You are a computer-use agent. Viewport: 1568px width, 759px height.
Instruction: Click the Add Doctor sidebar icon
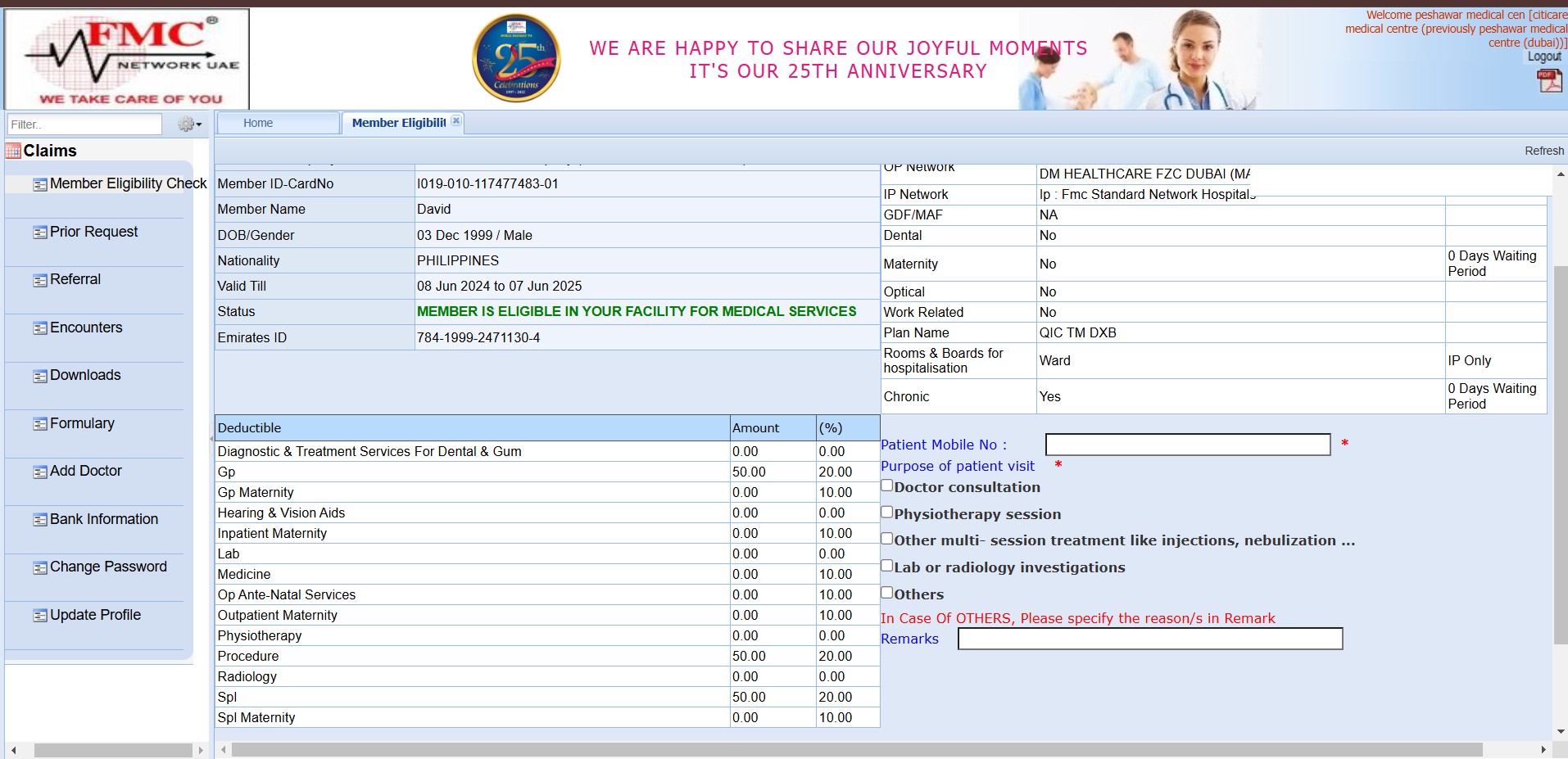pyautogui.click(x=39, y=472)
